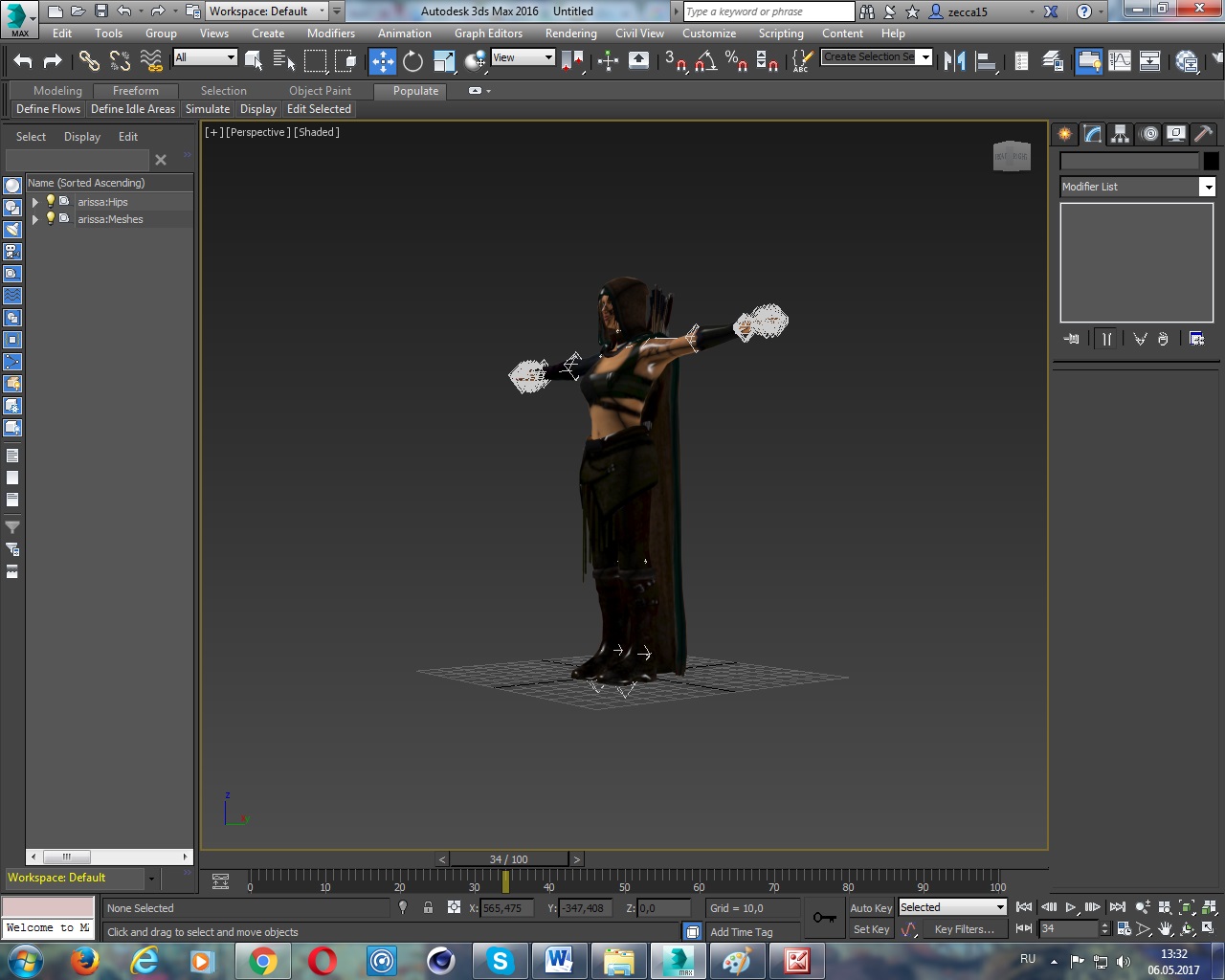
Task: Expand the arissa:Meshes tree node
Action: (x=35, y=219)
